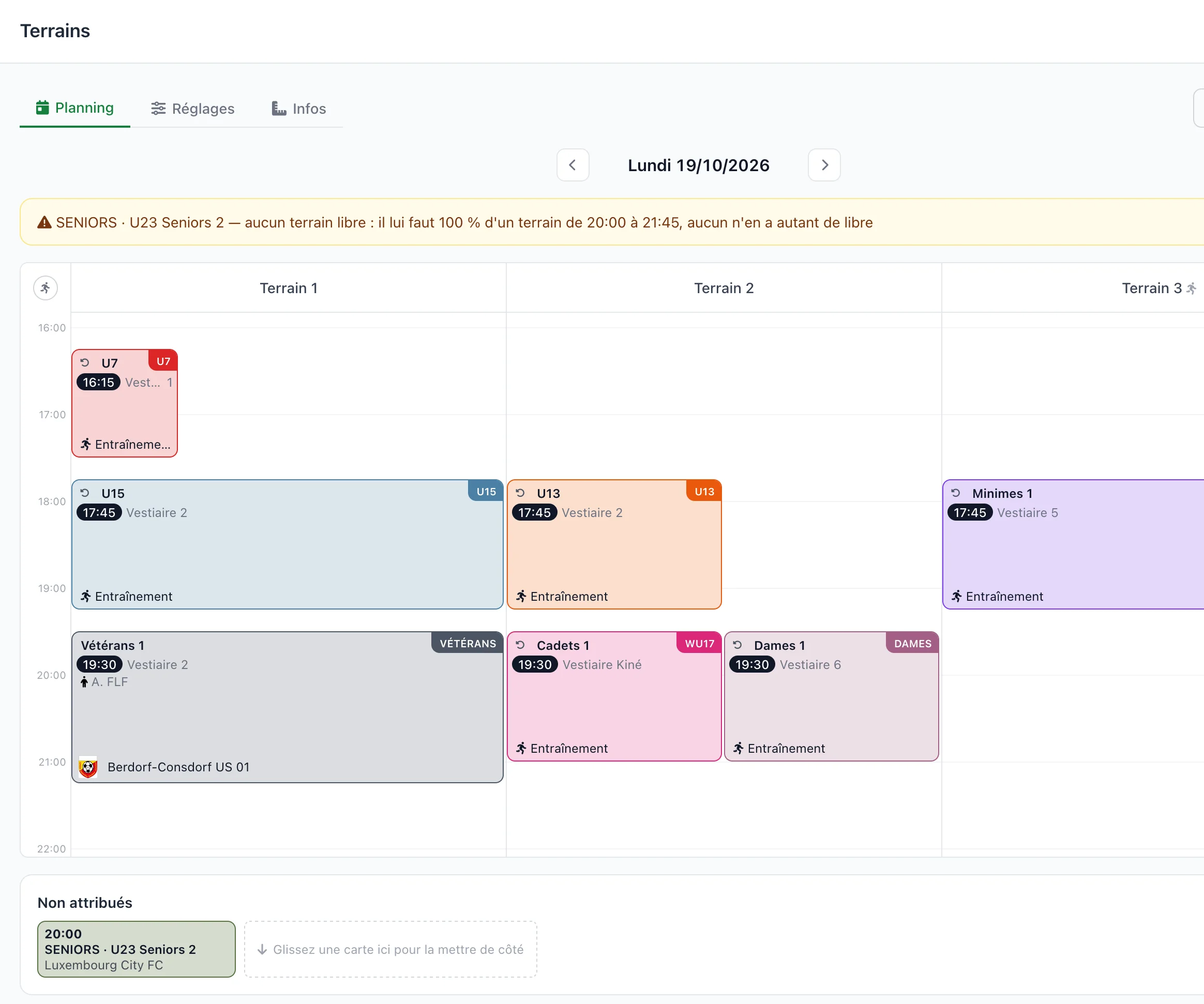This screenshot has height=1004, width=1204.
Task: Click the recurrence icon on Dames 1 card
Action: (x=738, y=645)
